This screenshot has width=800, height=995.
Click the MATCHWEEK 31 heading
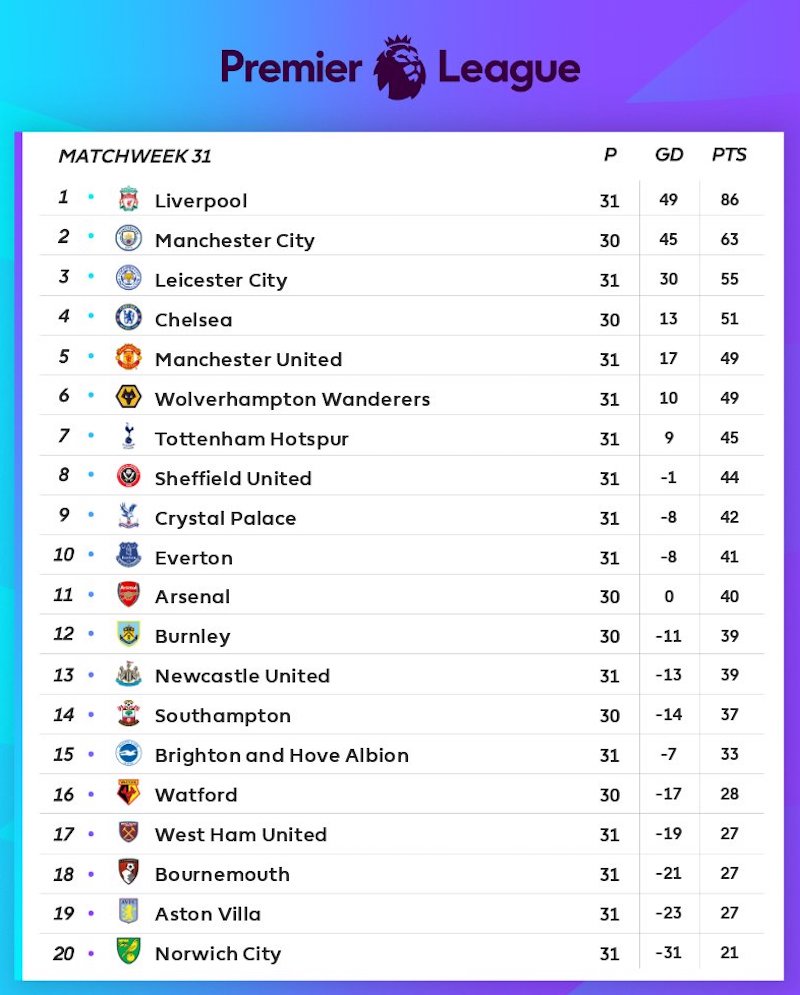(x=135, y=156)
